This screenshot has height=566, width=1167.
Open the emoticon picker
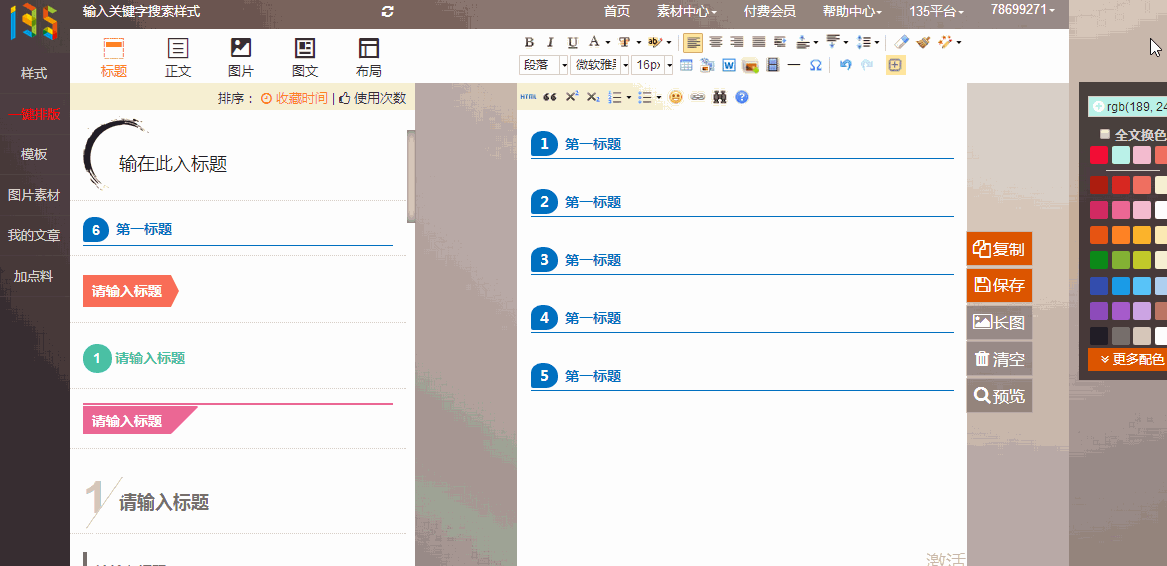coord(675,97)
